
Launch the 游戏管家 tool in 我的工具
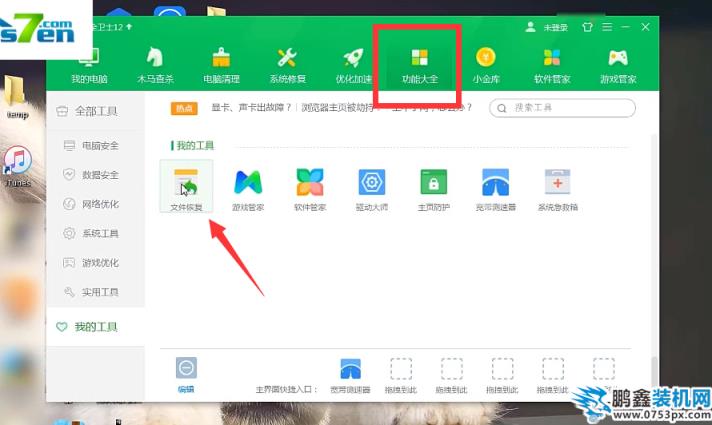click(x=248, y=189)
